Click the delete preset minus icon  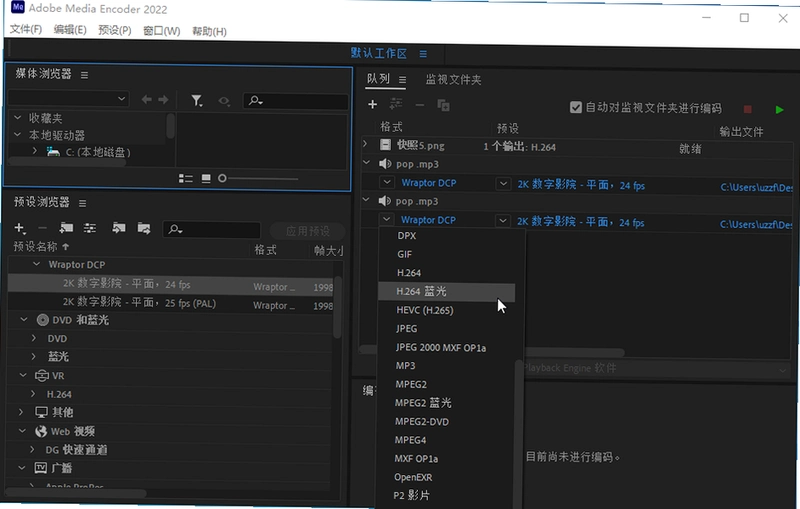coord(42,227)
